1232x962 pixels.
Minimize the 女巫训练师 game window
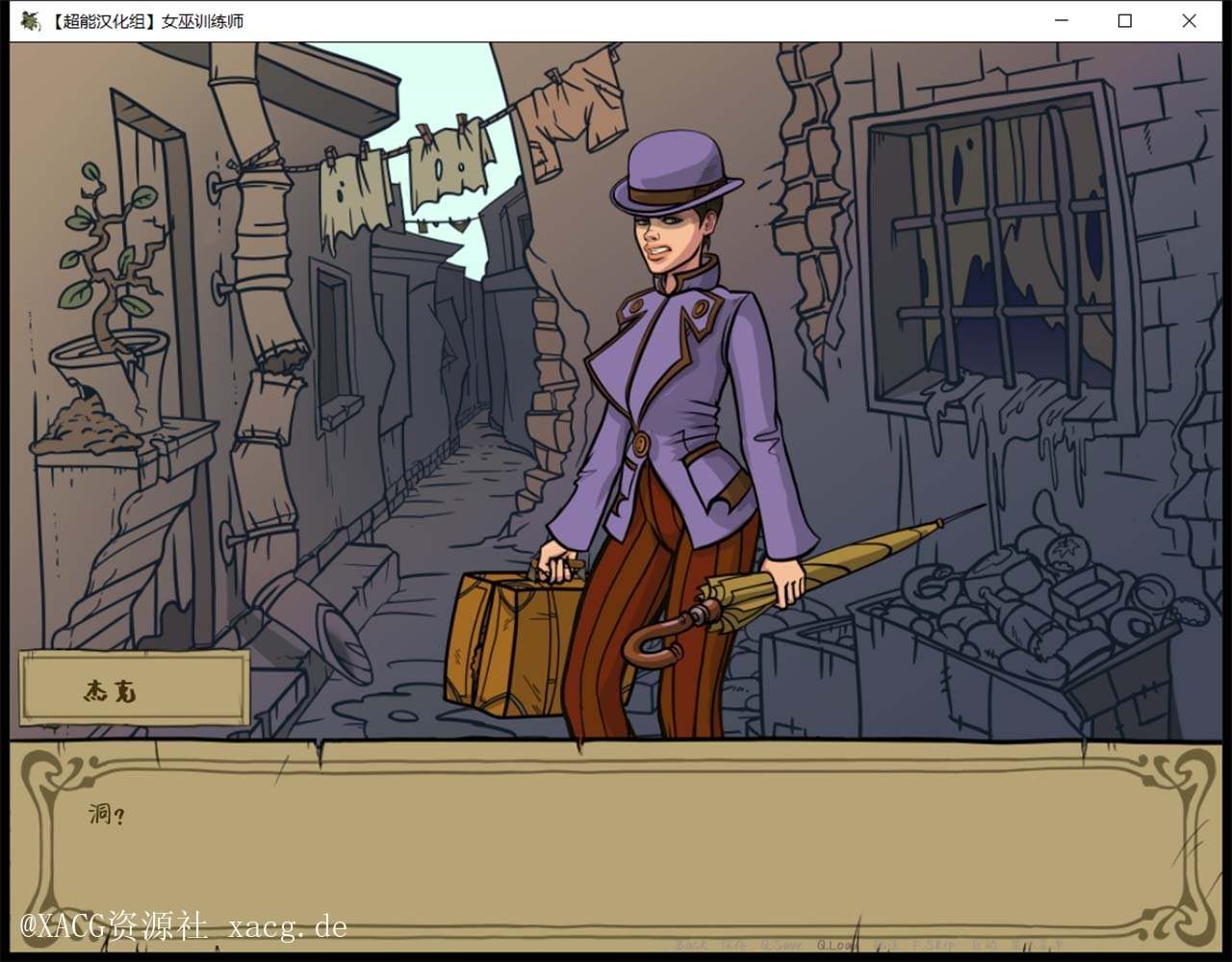click(1062, 20)
